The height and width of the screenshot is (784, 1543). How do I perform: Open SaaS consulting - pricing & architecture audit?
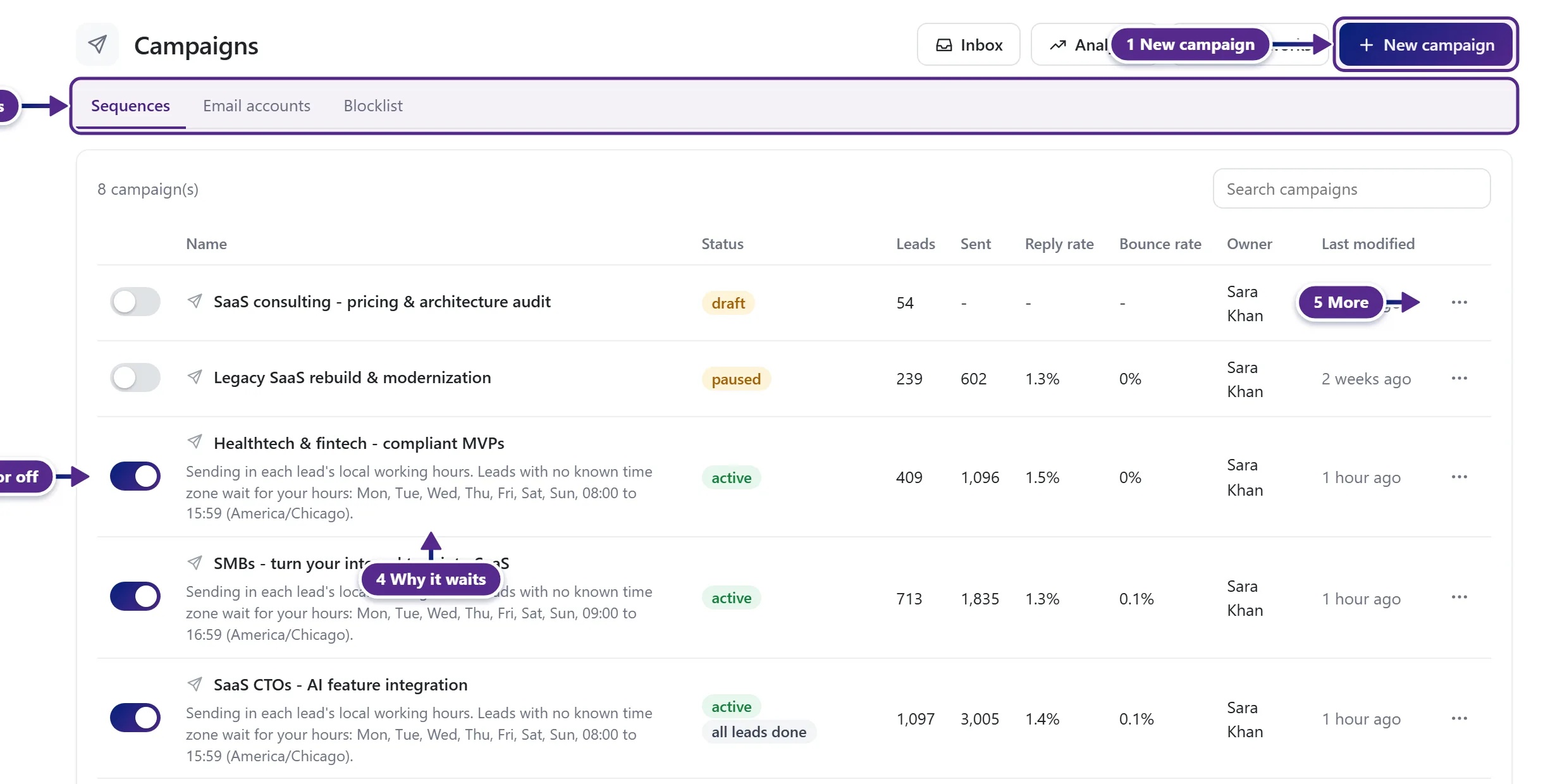[382, 302]
